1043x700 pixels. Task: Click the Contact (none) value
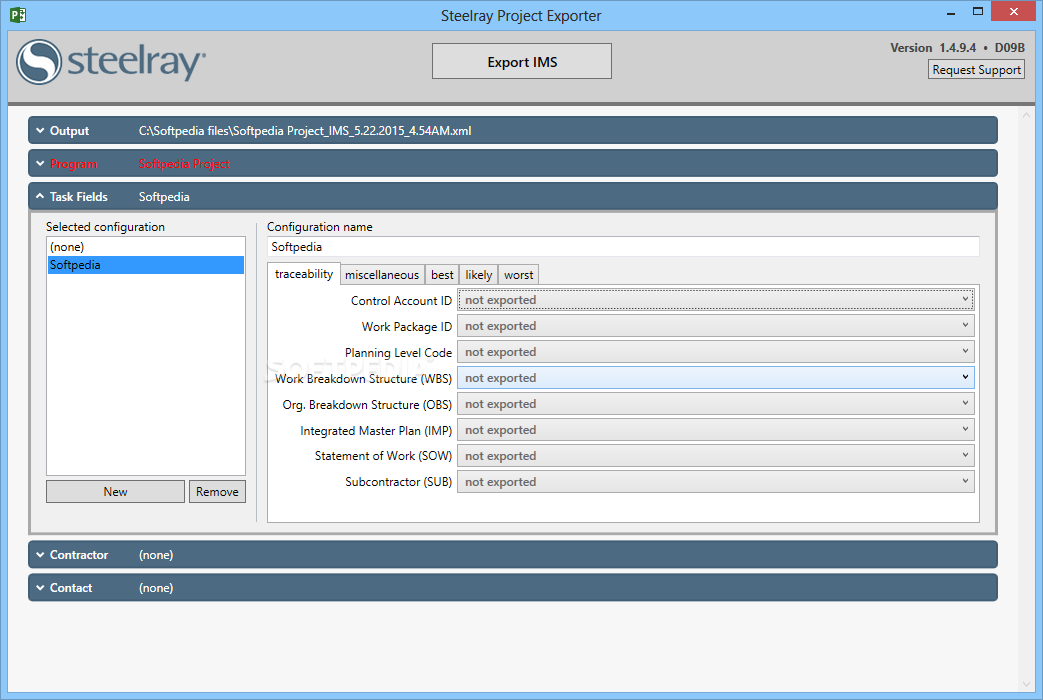point(156,588)
